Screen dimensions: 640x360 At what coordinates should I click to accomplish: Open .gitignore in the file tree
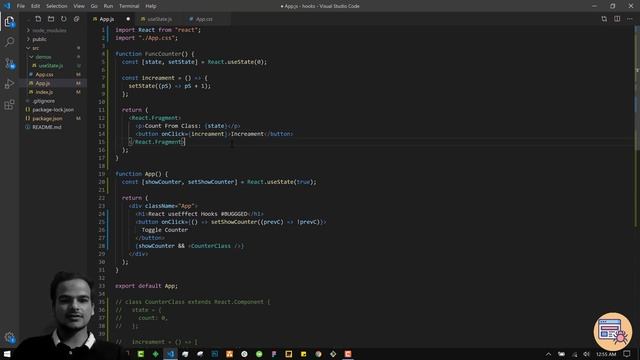pos(44,101)
